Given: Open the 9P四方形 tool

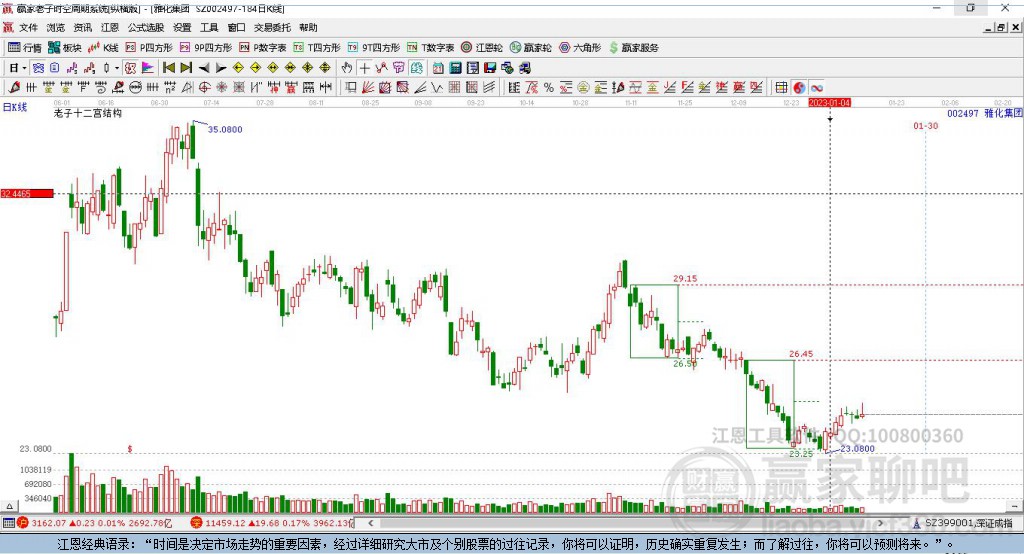Looking at the screenshot, I should 206,48.
